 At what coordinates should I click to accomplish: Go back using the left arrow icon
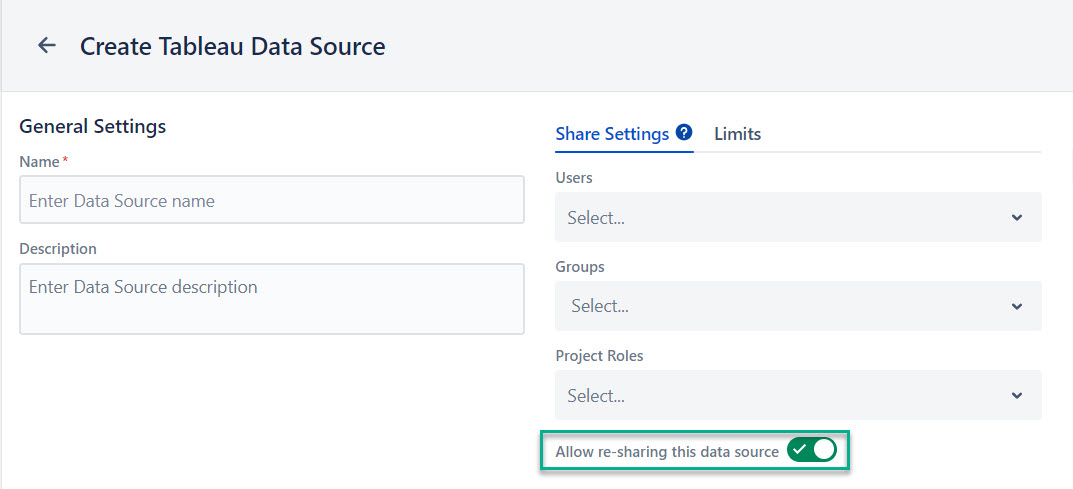47,46
